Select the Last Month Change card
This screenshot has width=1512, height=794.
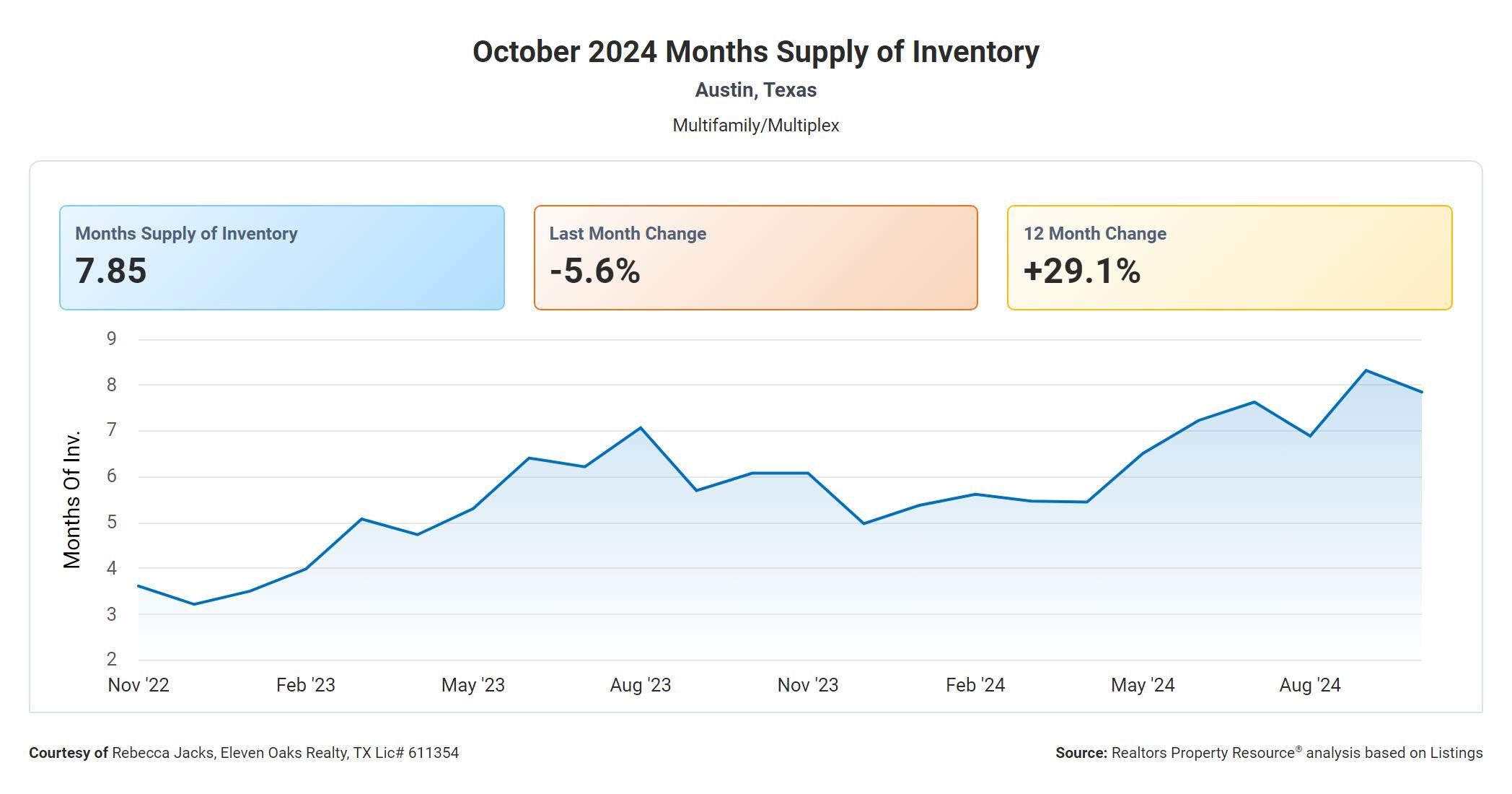pyautogui.click(x=755, y=258)
